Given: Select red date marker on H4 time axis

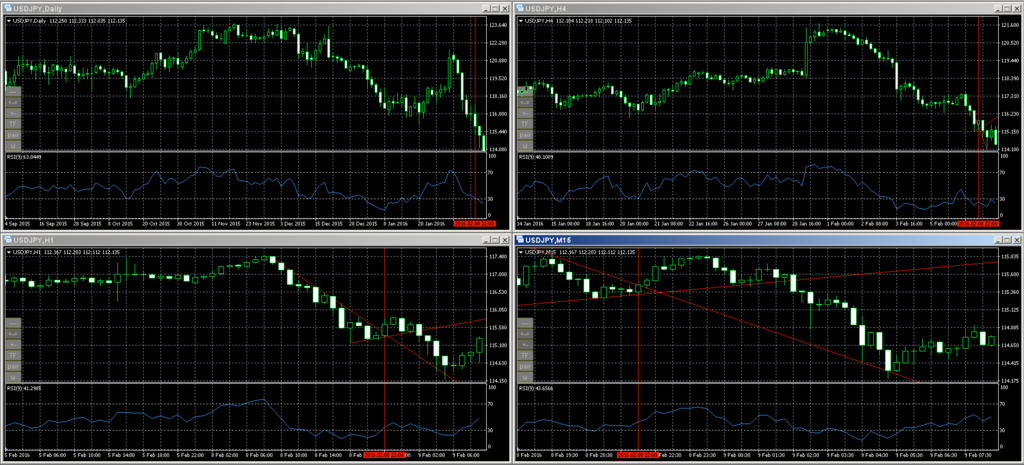Looking at the screenshot, I should click(978, 223).
